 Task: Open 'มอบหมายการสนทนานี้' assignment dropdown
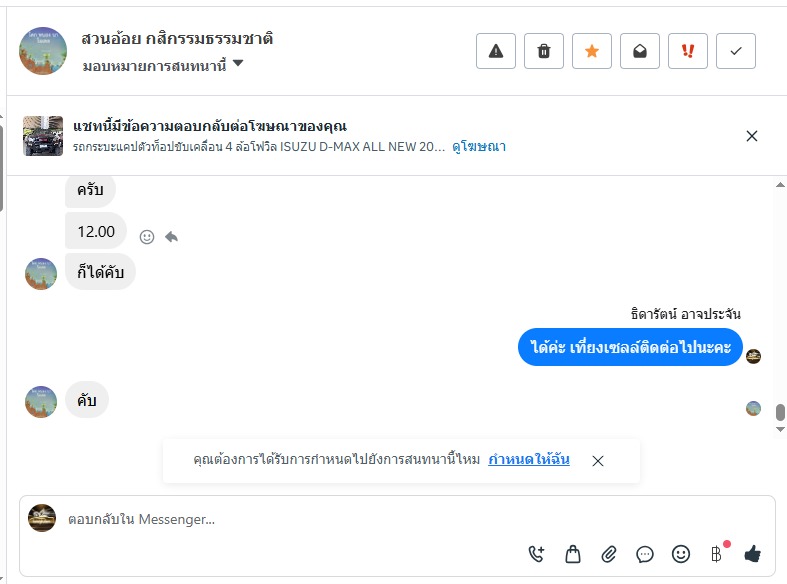(164, 65)
